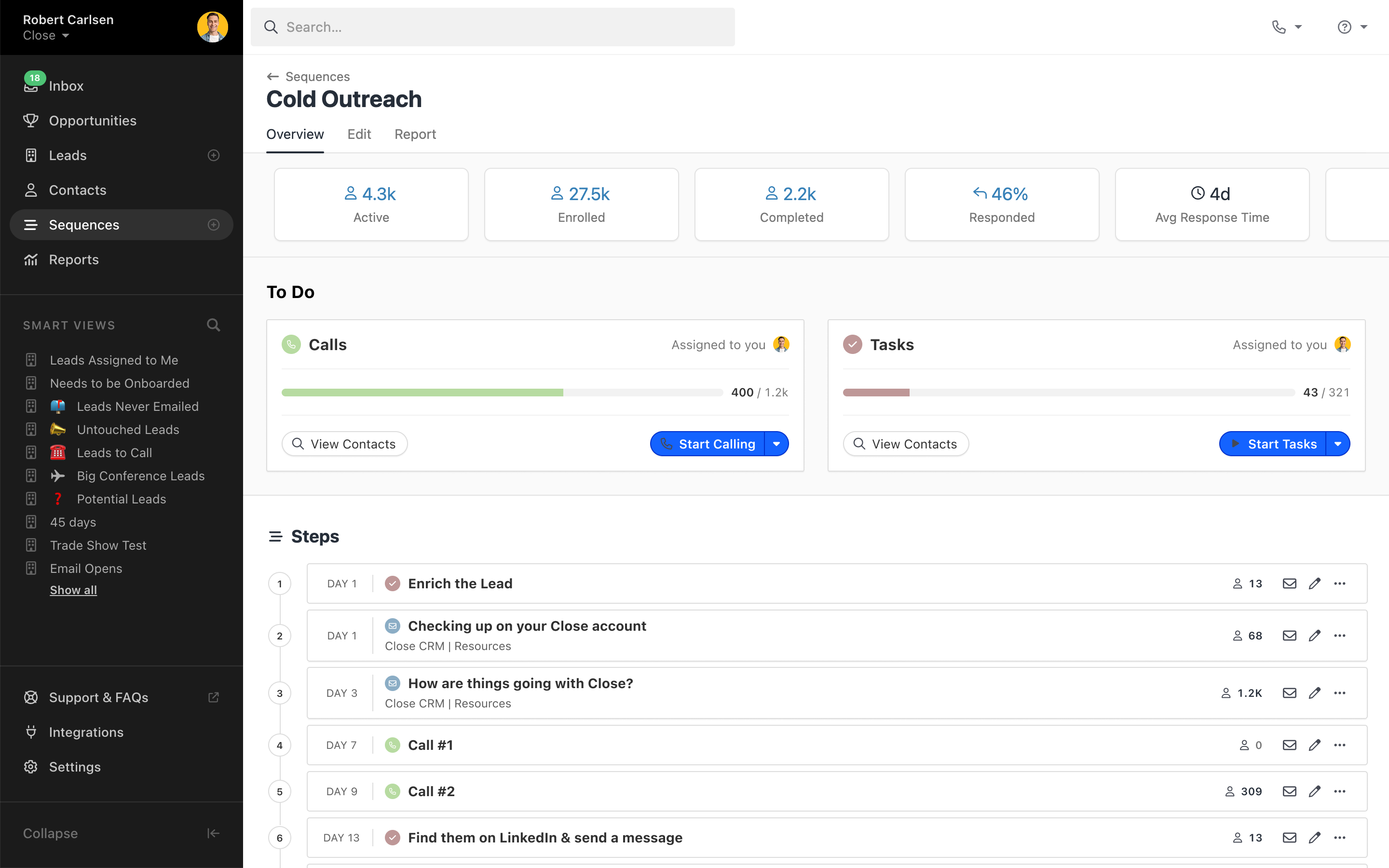Click into the Search field

(x=492, y=27)
